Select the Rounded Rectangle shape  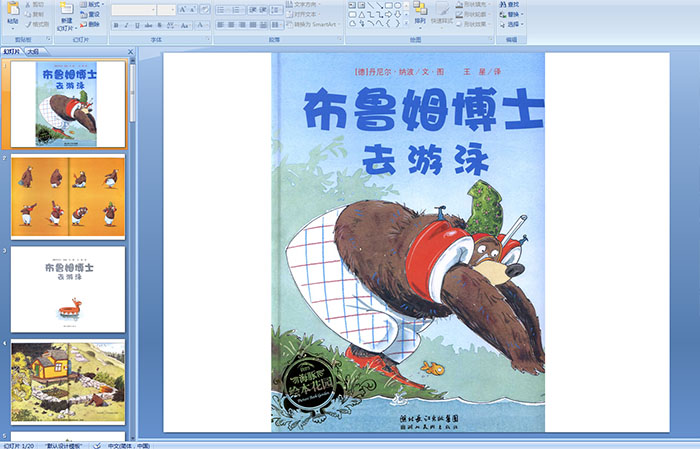click(352, 15)
